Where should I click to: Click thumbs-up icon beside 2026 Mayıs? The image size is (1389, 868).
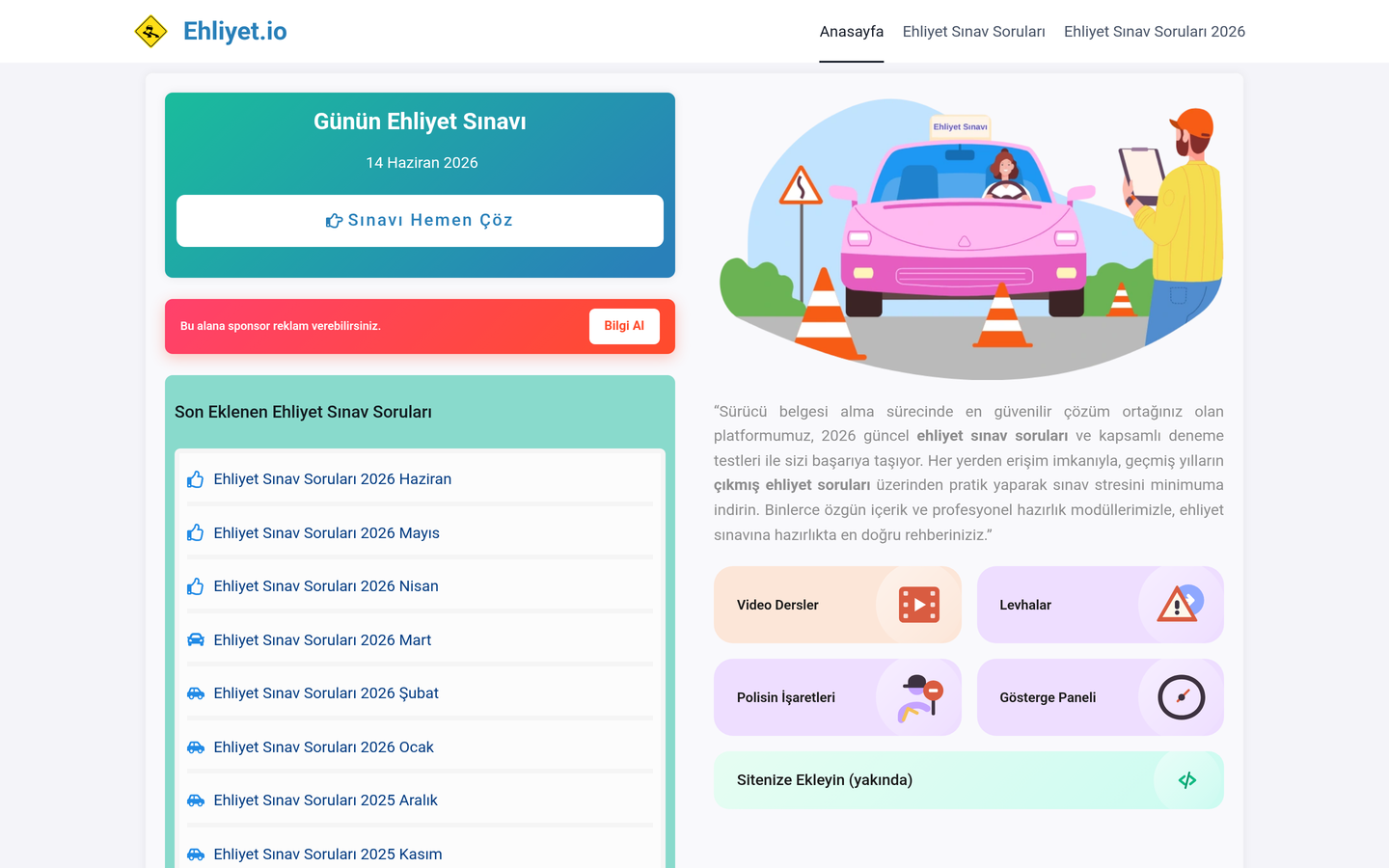pos(196,533)
